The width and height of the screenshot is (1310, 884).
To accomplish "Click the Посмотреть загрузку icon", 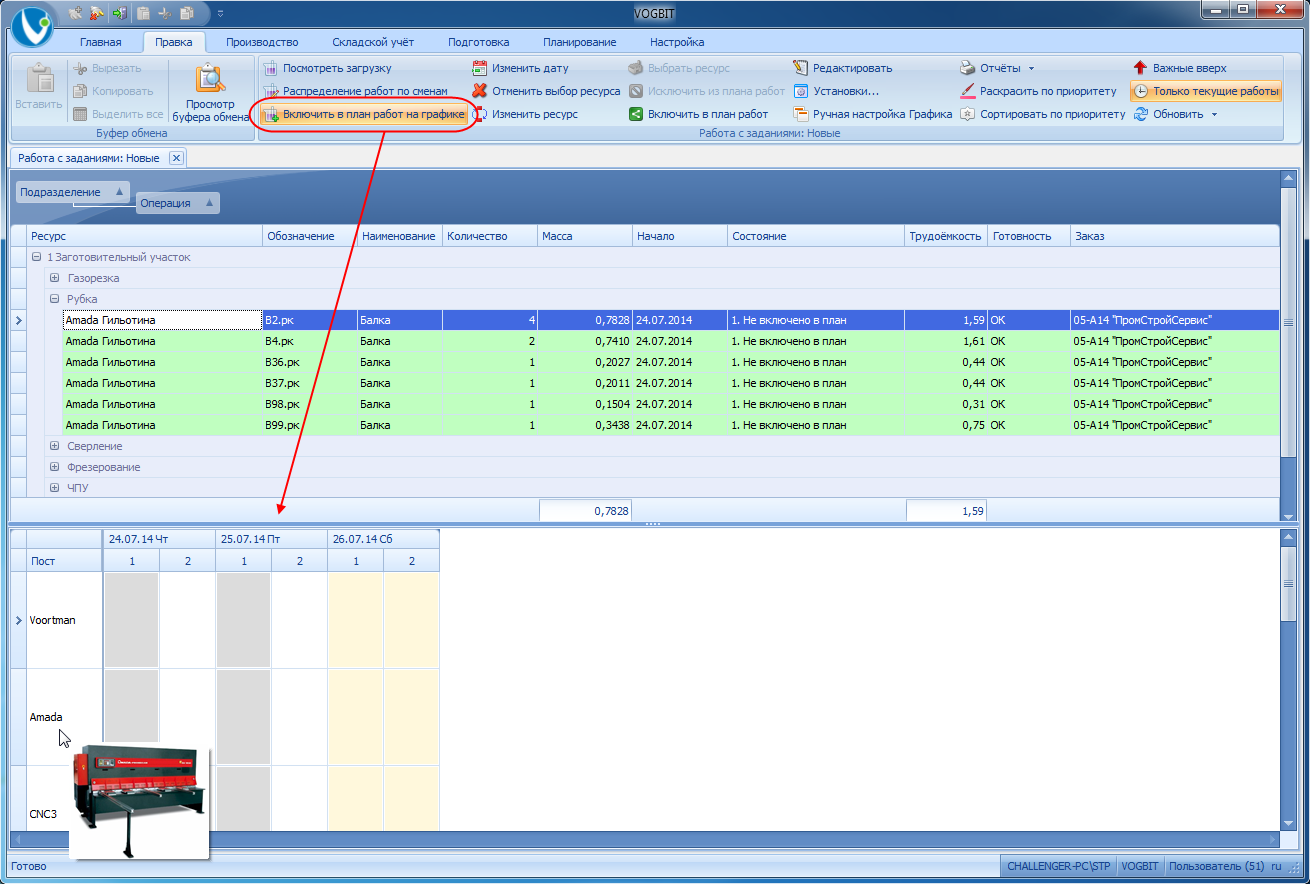I will (x=270, y=68).
